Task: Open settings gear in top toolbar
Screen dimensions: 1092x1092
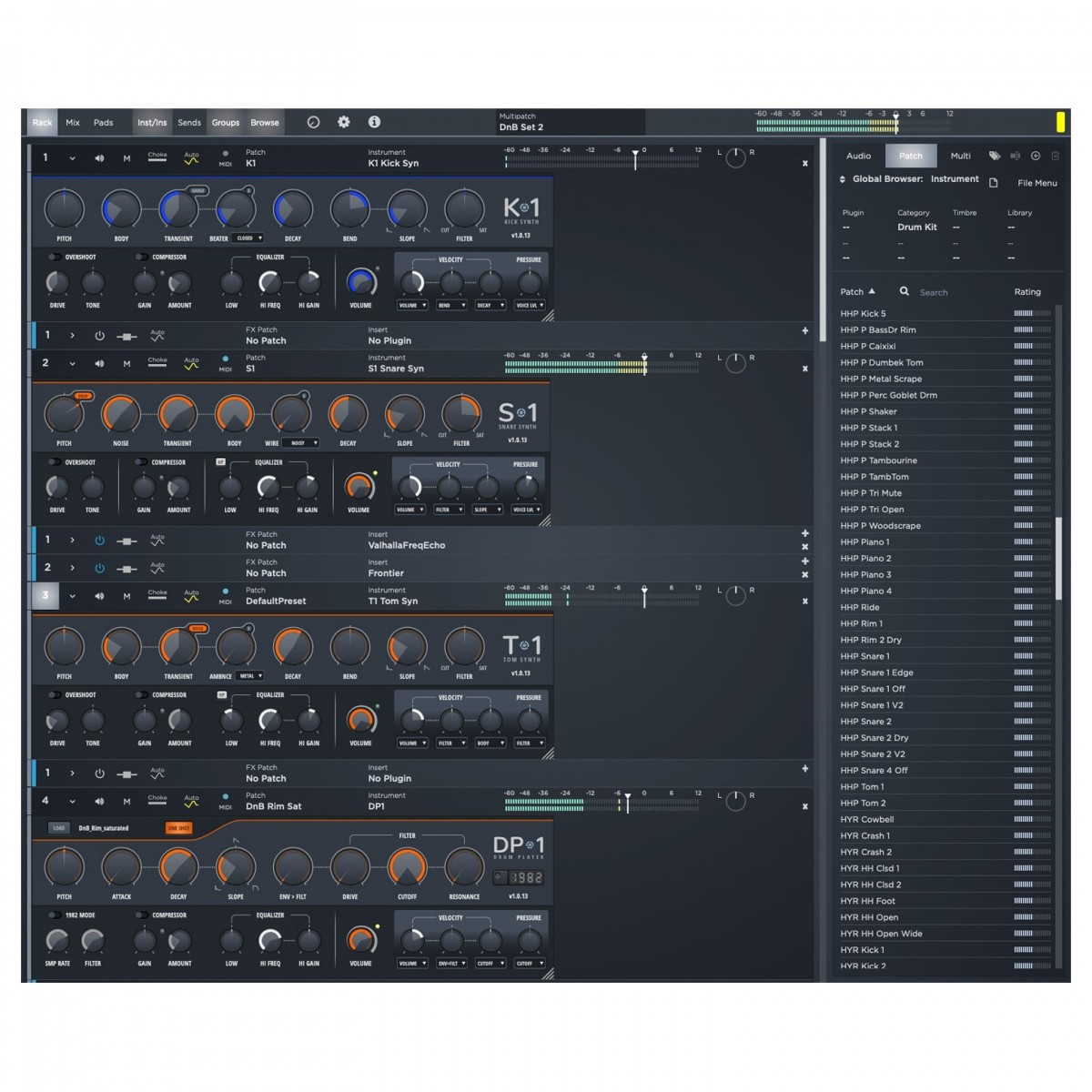Action: [x=343, y=122]
